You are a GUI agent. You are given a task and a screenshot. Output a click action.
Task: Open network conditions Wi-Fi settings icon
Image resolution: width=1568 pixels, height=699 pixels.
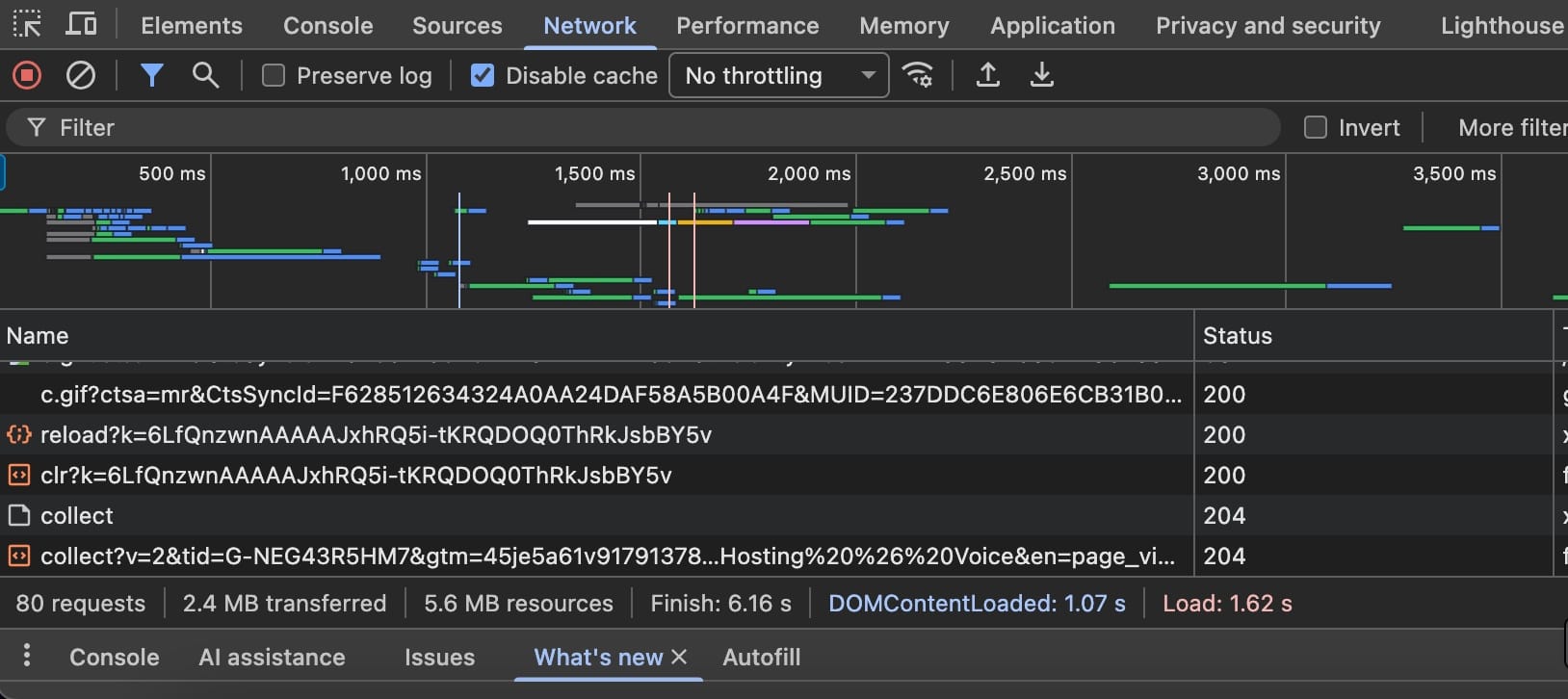click(x=918, y=75)
